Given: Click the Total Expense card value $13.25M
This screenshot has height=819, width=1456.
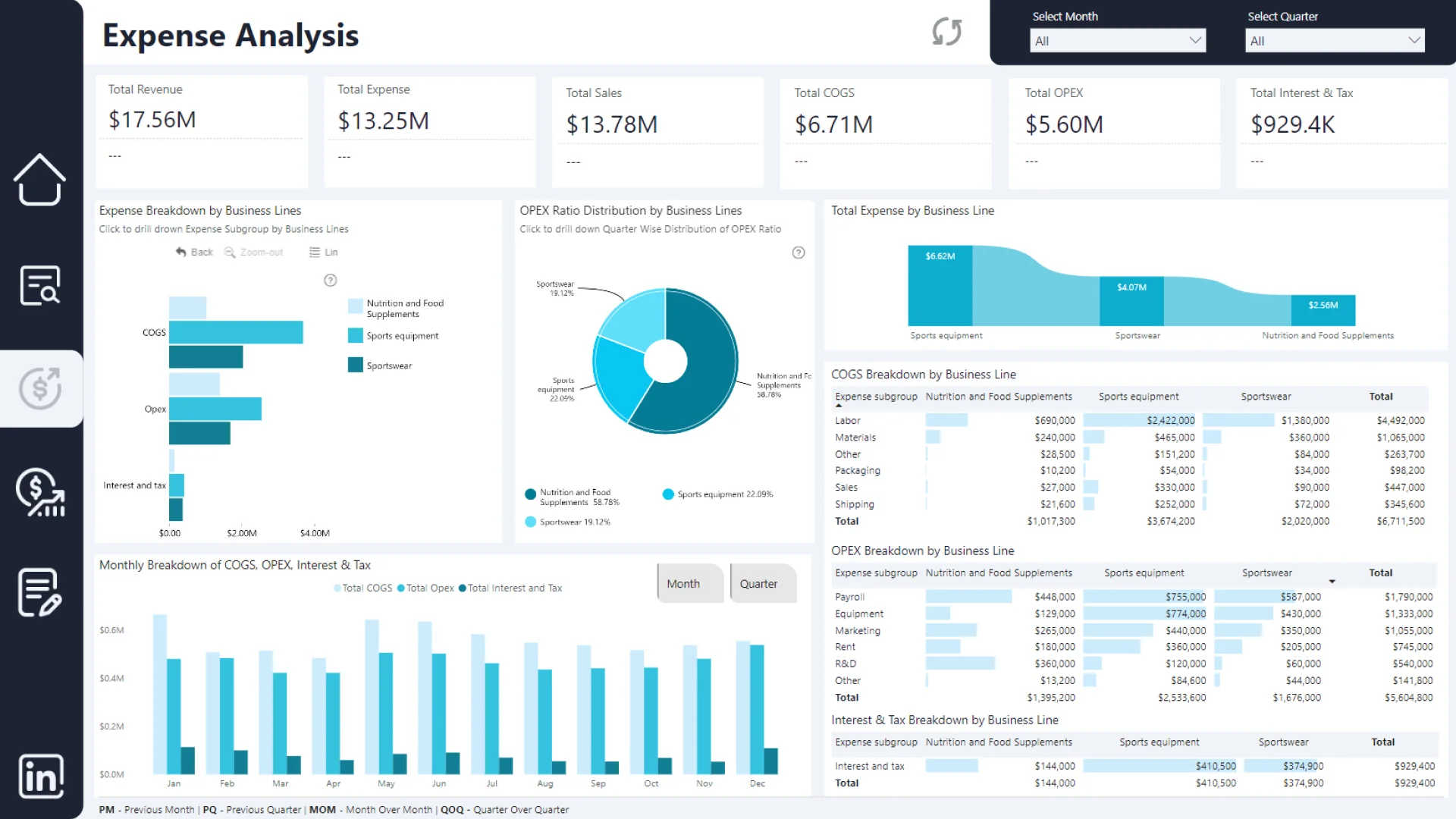Looking at the screenshot, I should pyautogui.click(x=384, y=121).
